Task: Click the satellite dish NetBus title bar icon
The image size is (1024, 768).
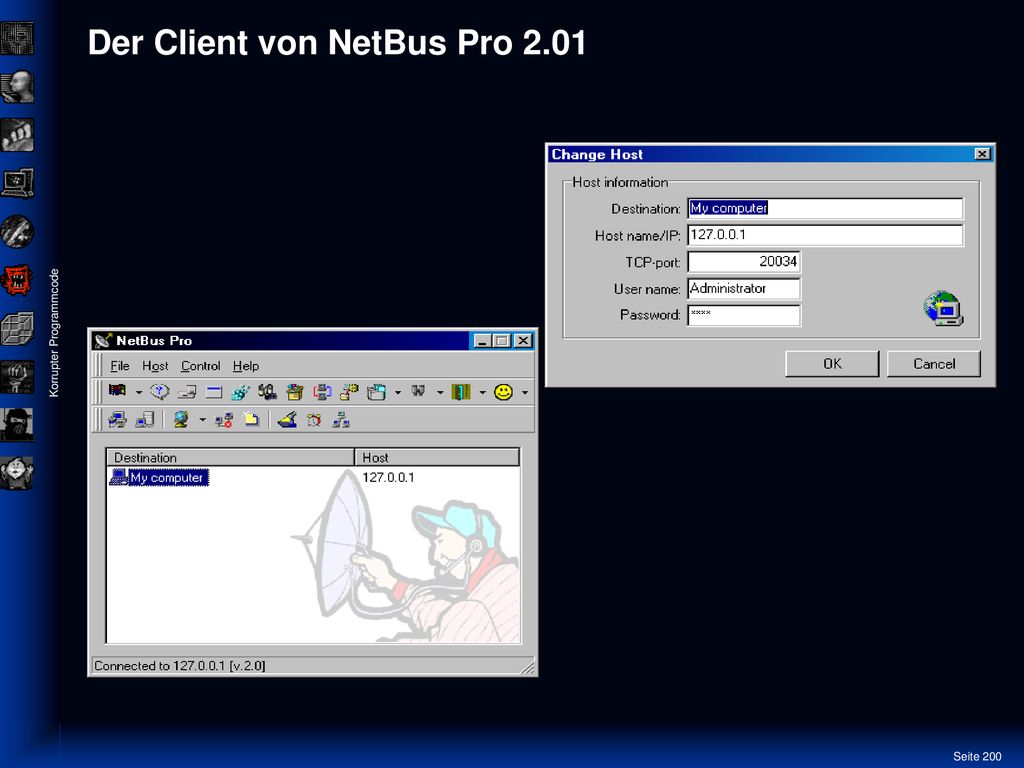Action: [x=102, y=341]
